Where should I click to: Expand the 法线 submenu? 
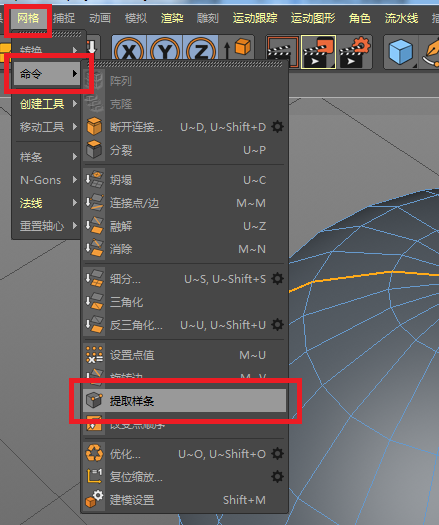pos(47,203)
